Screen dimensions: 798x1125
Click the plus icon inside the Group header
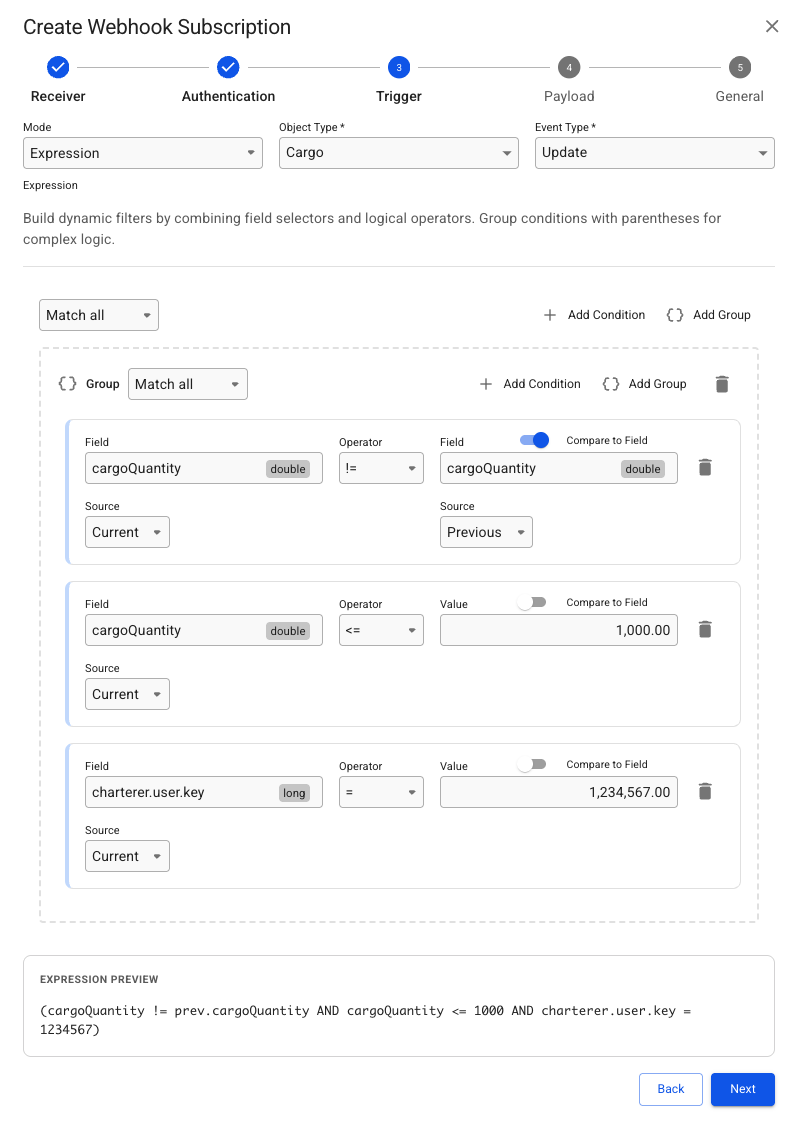click(x=486, y=384)
